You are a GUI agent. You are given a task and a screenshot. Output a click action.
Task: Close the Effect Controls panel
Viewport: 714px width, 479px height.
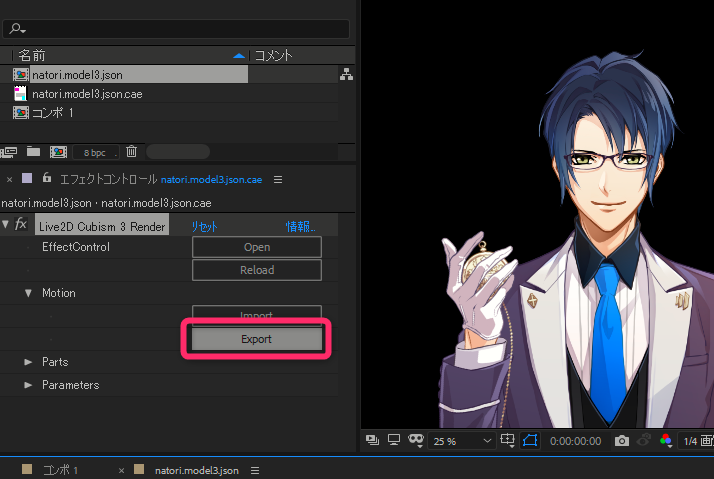click(9, 179)
